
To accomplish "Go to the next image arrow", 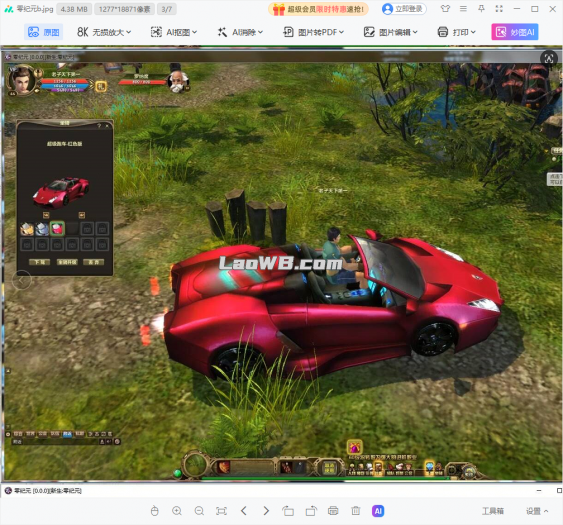I will coord(266,511).
